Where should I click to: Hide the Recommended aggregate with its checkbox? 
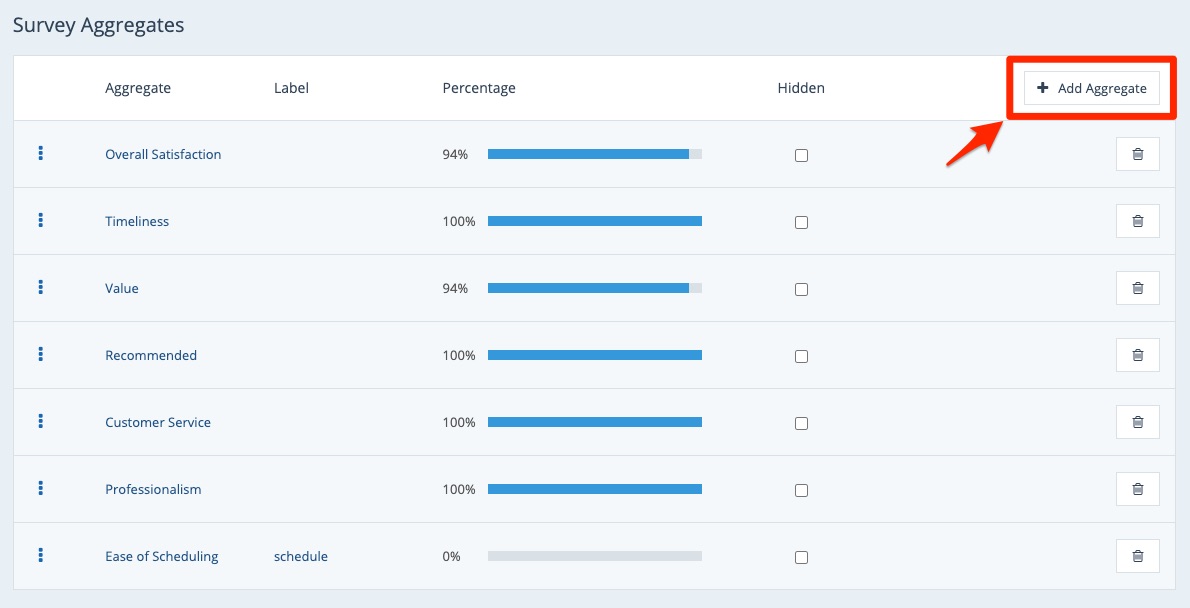(x=801, y=356)
